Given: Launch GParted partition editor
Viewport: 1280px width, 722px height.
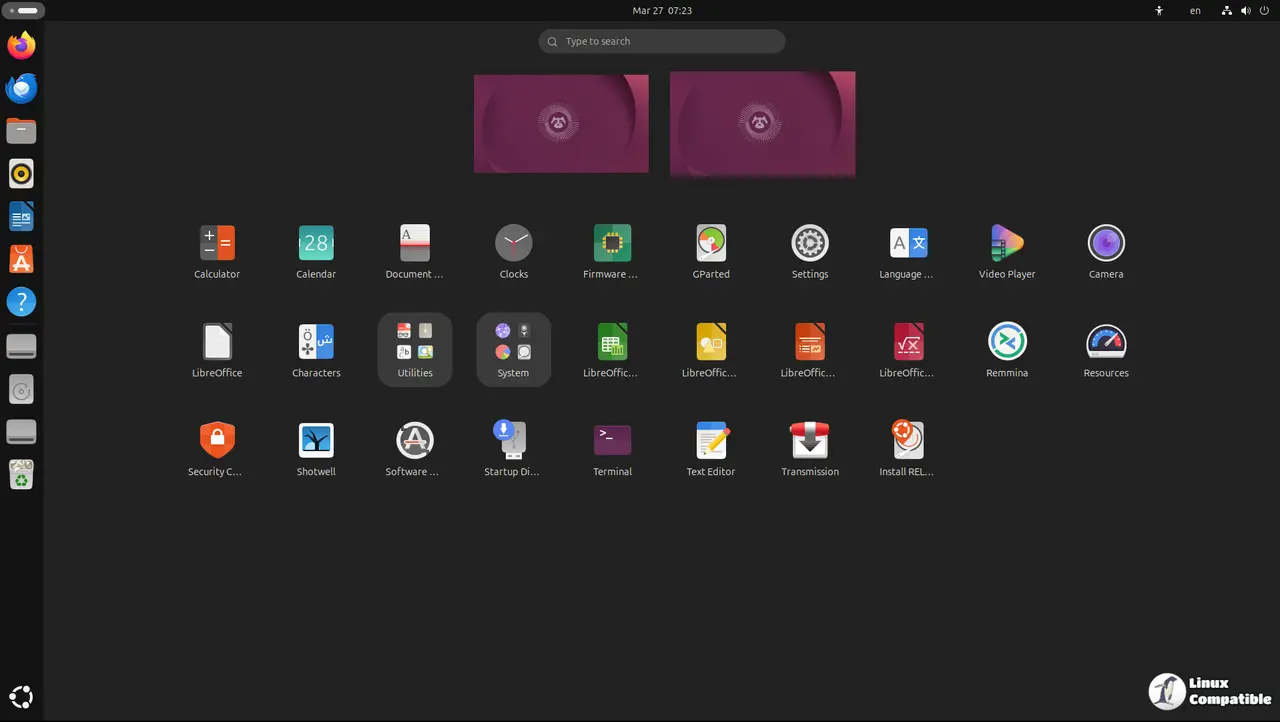Looking at the screenshot, I should 711,243.
